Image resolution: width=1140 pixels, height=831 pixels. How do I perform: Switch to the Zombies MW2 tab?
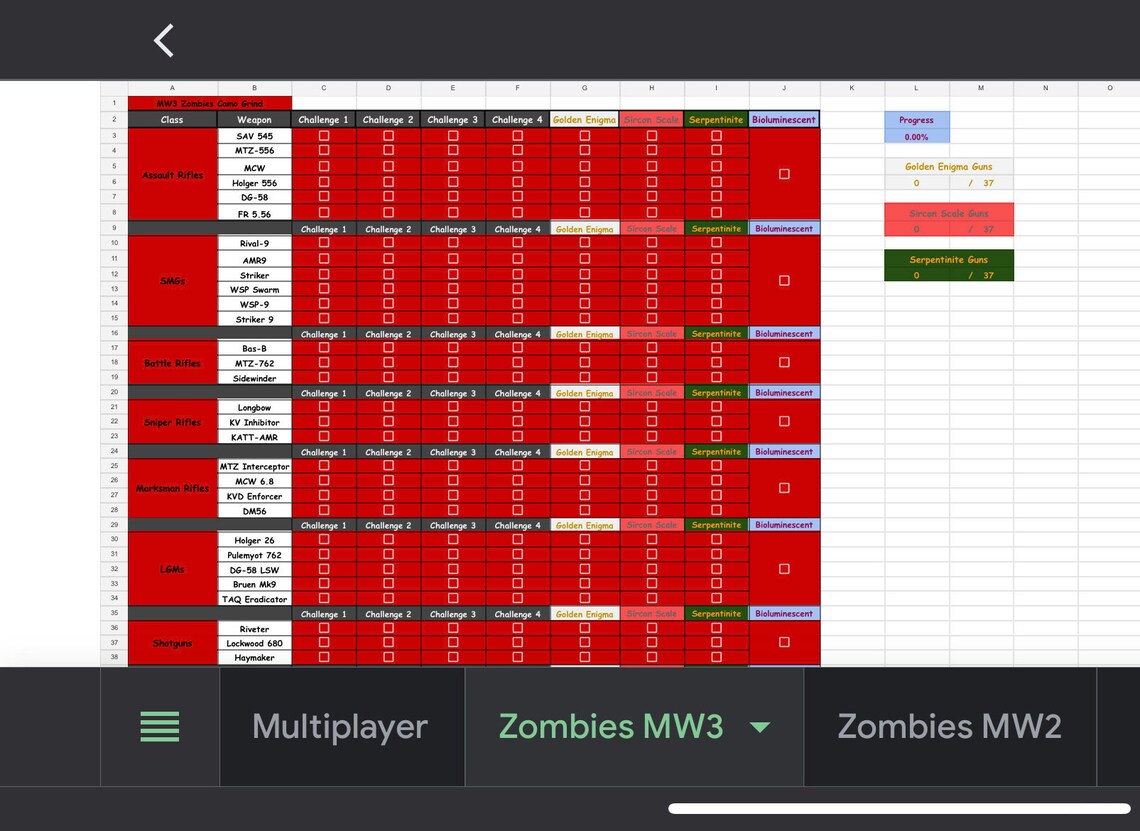tap(949, 725)
